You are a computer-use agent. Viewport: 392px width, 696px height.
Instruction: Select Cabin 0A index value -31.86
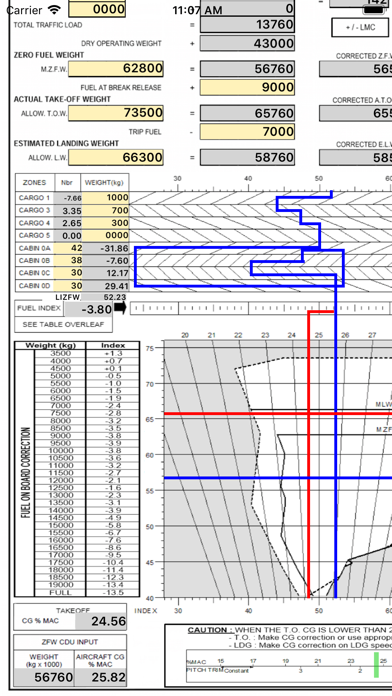click(106, 248)
